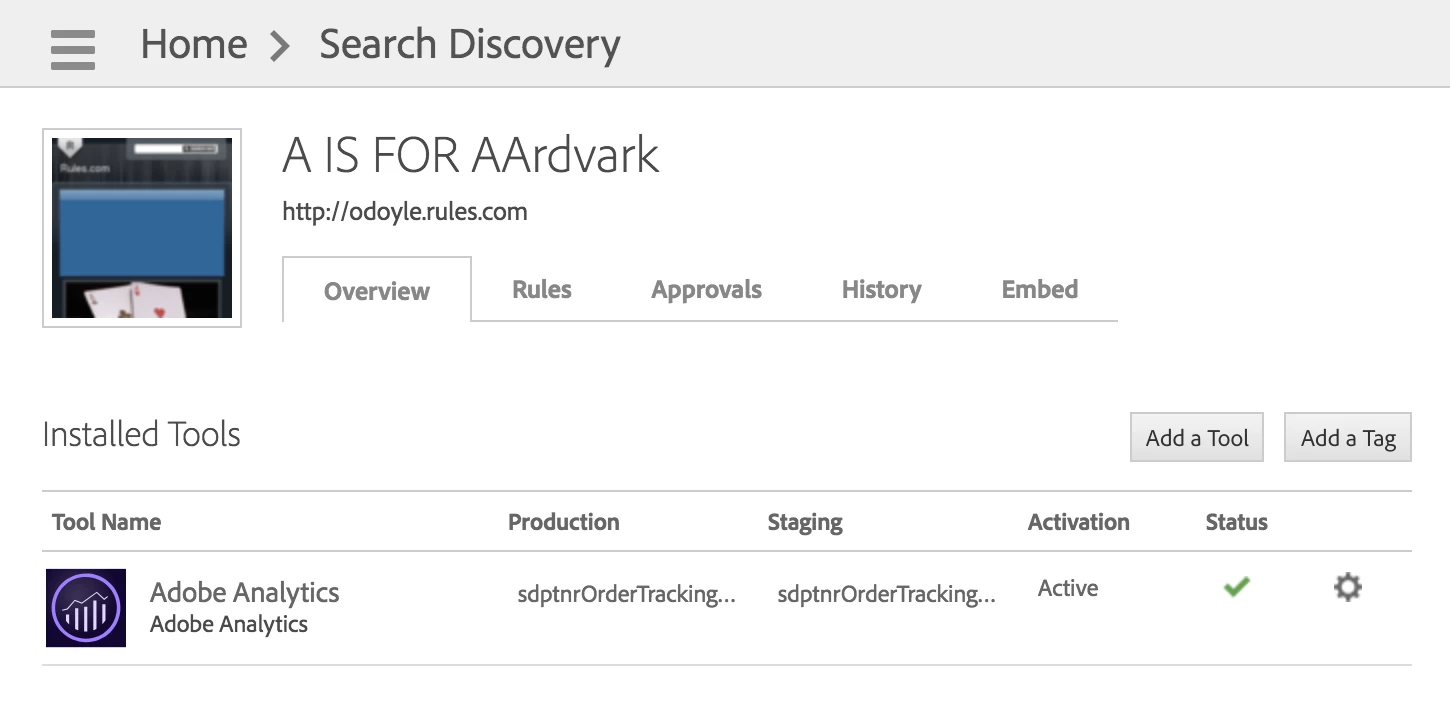Go to Home breadcrumb
Viewport: 1450px width, 708px height.
click(194, 44)
